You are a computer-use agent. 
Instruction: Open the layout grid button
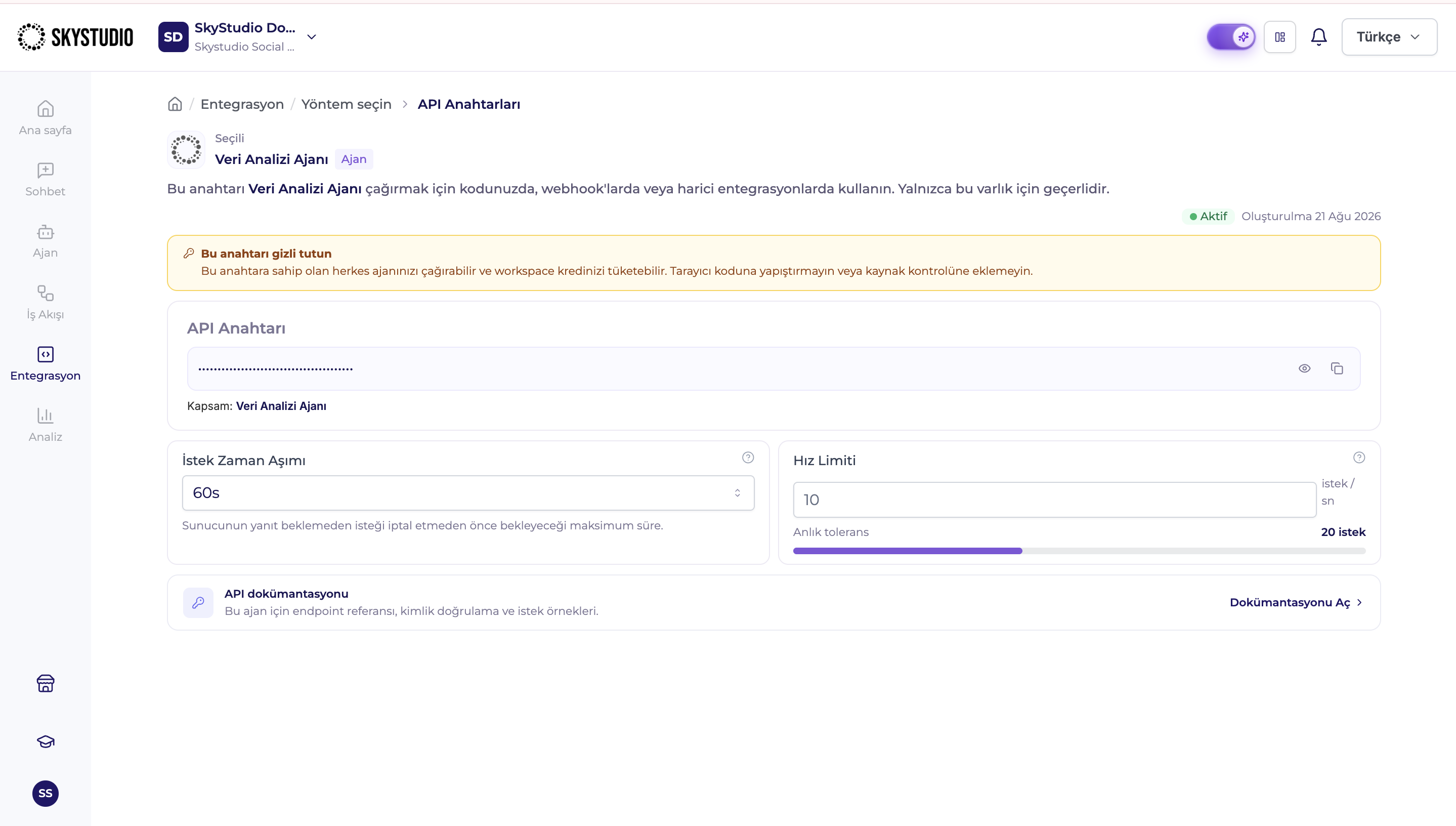[1279, 37]
